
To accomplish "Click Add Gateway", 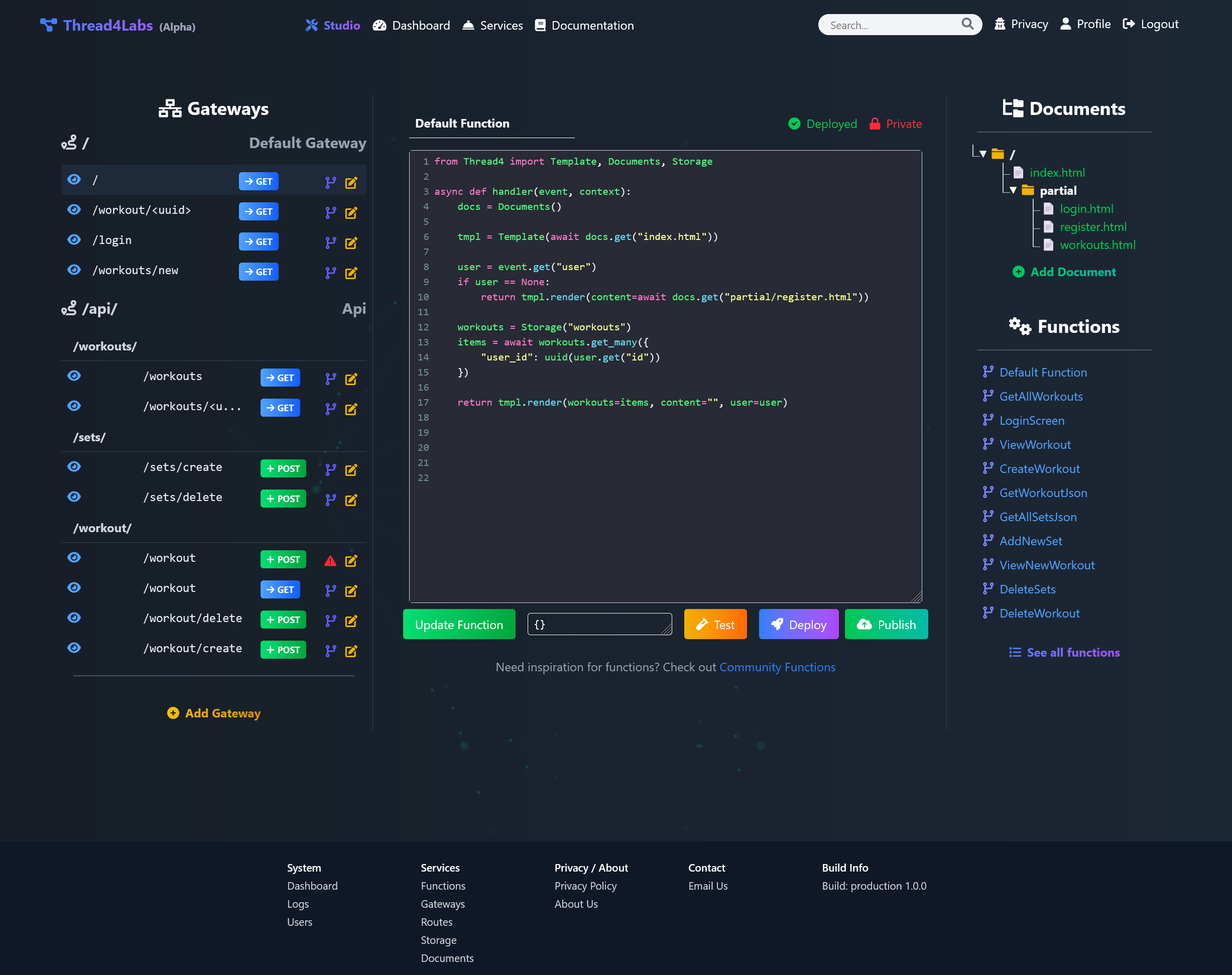I will point(214,713).
